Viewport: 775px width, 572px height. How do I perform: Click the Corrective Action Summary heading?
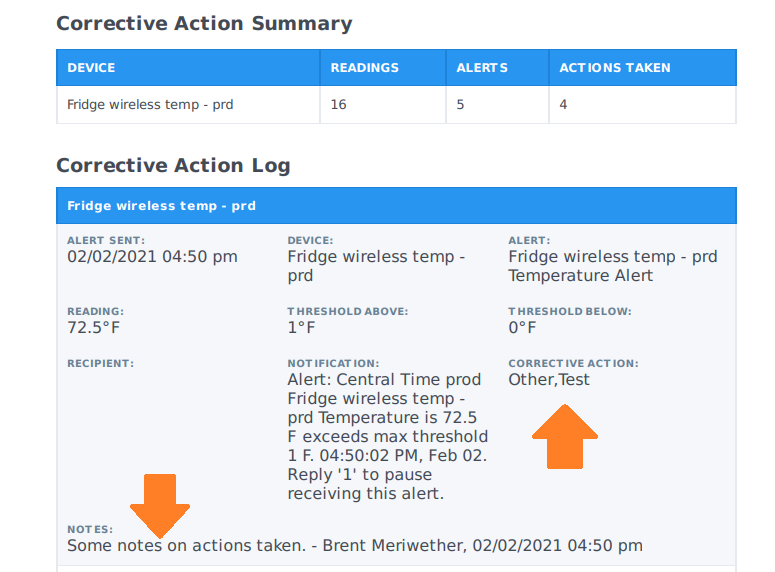click(204, 23)
